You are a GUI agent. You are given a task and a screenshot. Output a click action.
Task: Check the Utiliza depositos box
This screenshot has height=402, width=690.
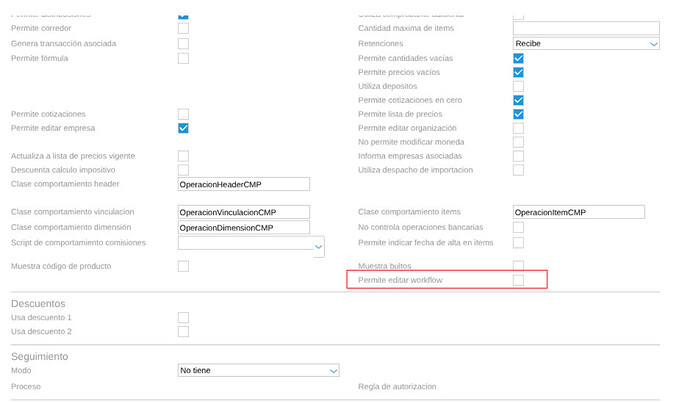tap(518, 87)
